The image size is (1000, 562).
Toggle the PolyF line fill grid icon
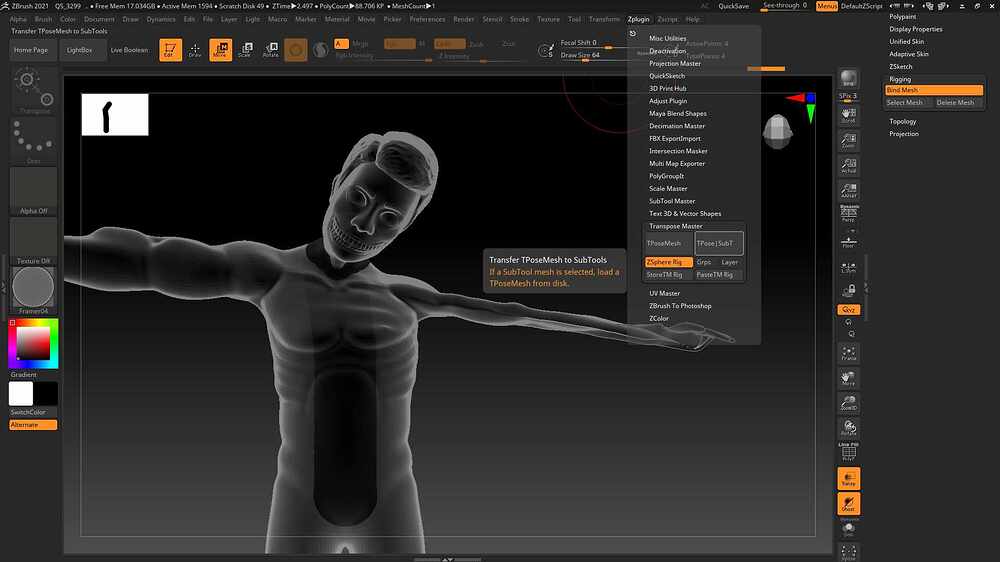coord(849,452)
